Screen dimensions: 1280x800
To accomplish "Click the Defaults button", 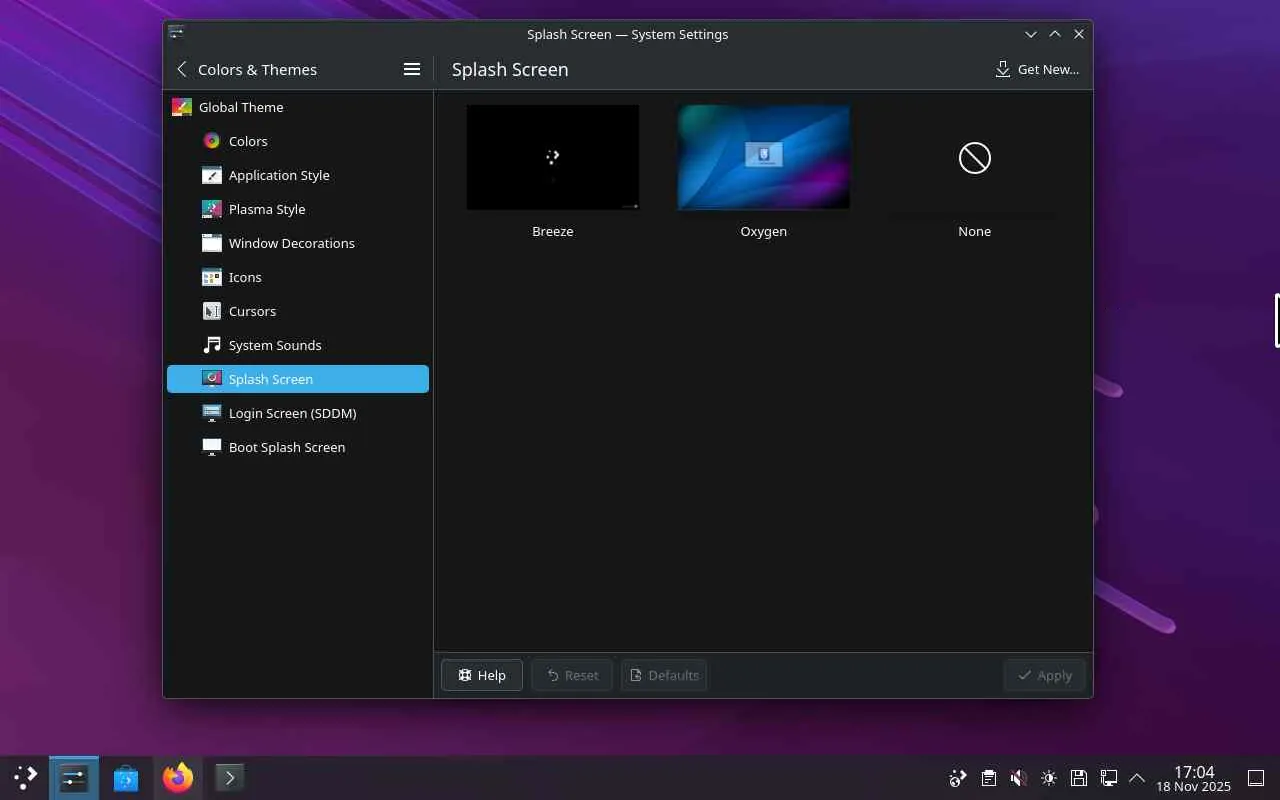I will click(x=664, y=675).
